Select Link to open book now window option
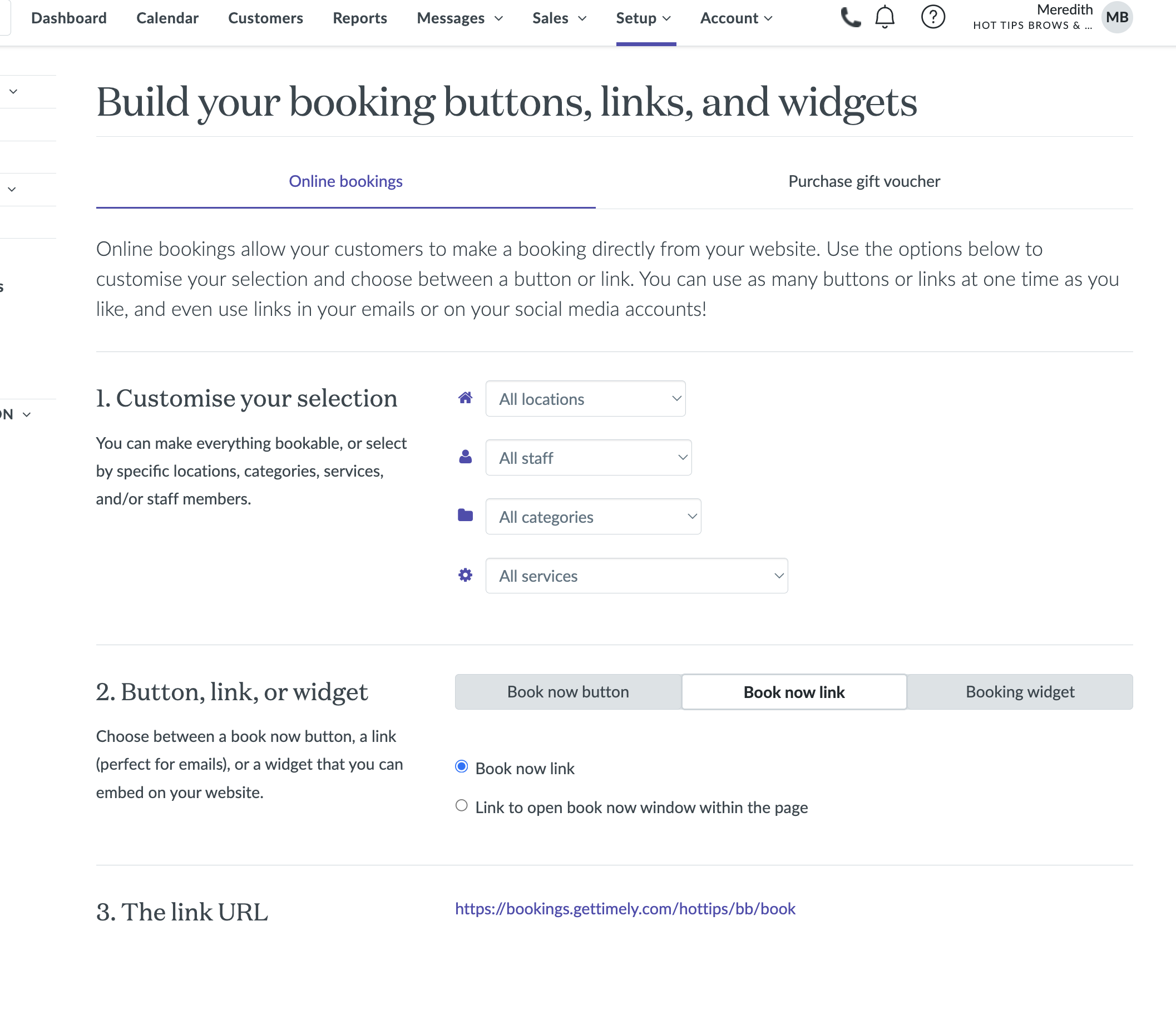Image resolution: width=1176 pixels, height=1010 pixels. click(461, 806)
